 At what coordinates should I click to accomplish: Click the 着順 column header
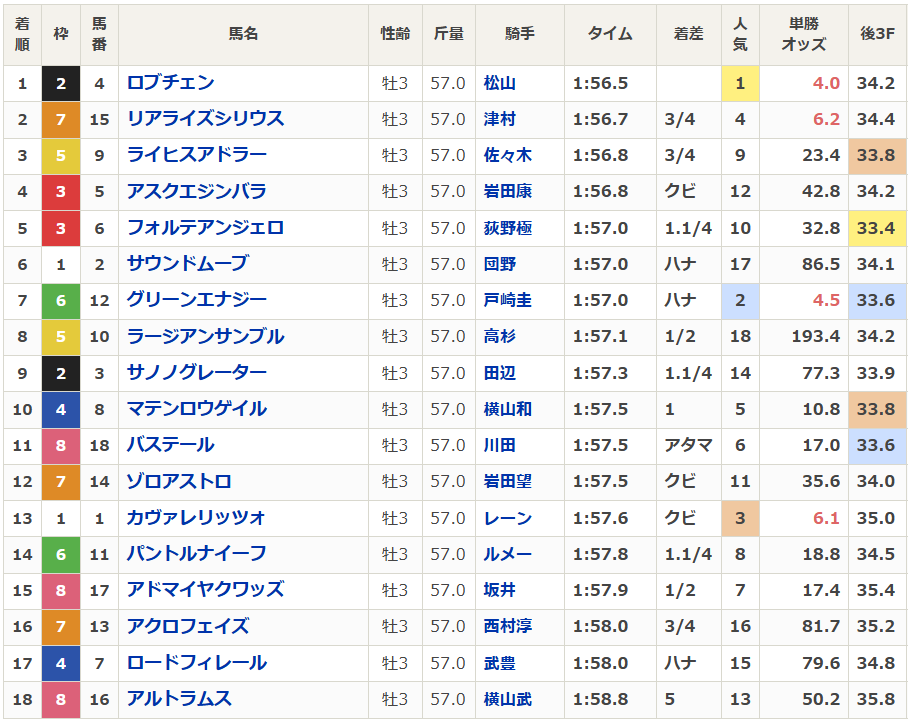(x=23, y=34)
